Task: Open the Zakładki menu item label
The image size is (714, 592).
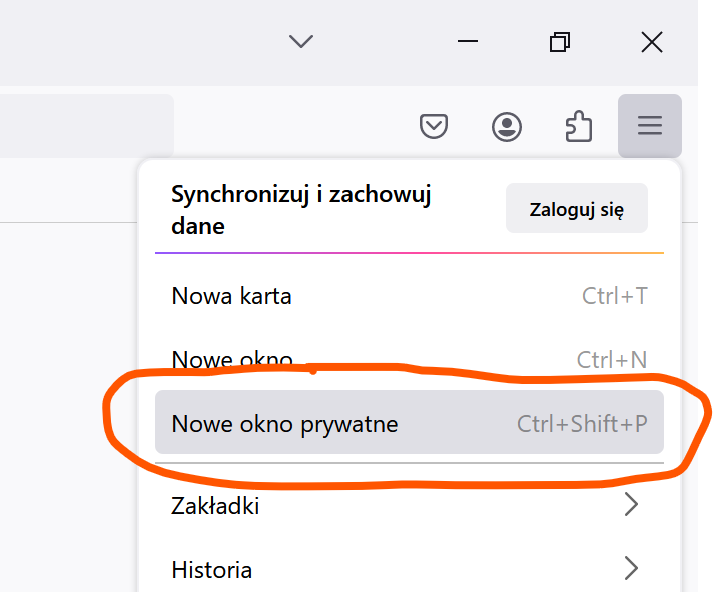Action: pyautogui.click(x=215, y=506)
